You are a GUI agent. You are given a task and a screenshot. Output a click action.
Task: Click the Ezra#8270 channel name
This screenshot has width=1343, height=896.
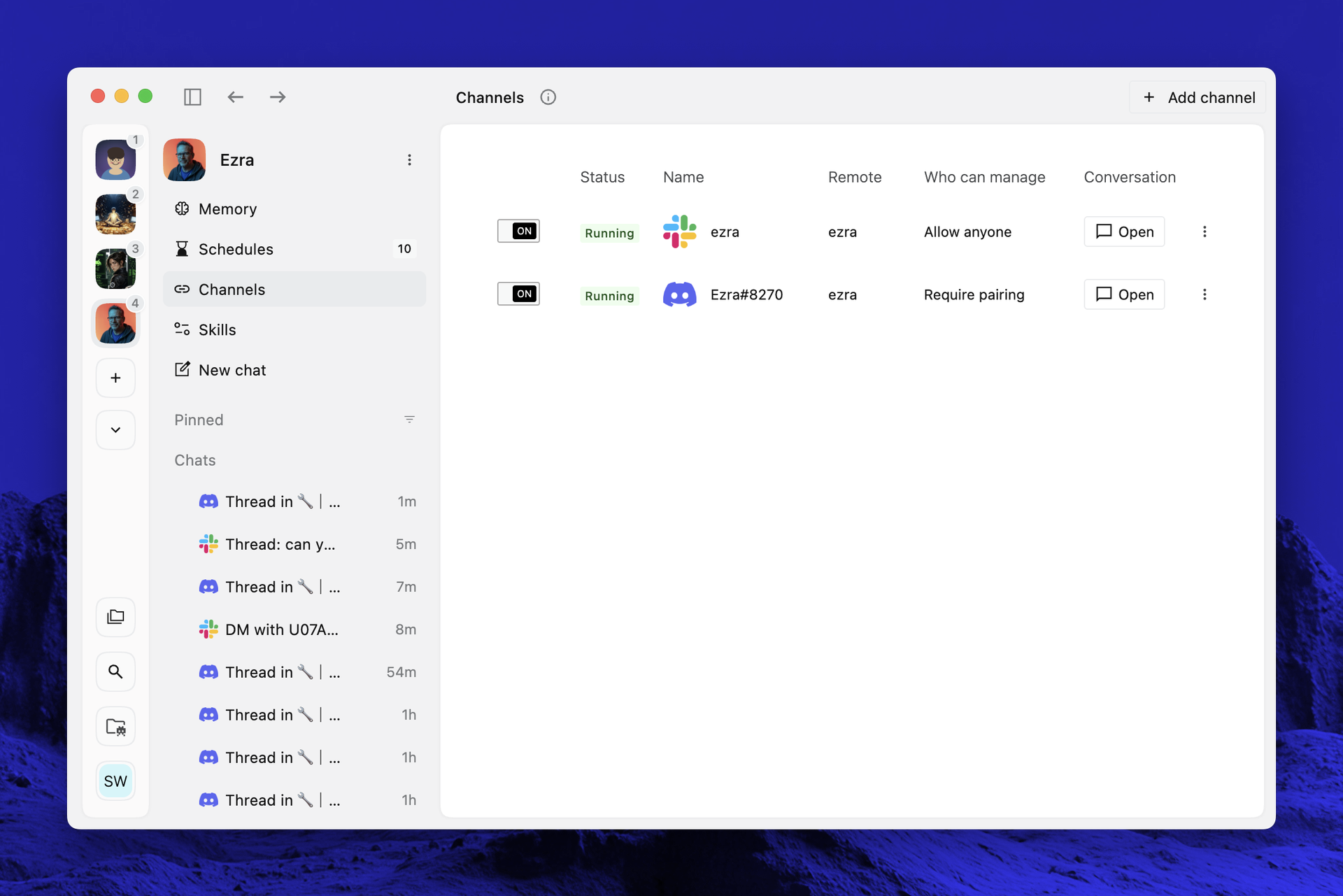click(746, 294)
